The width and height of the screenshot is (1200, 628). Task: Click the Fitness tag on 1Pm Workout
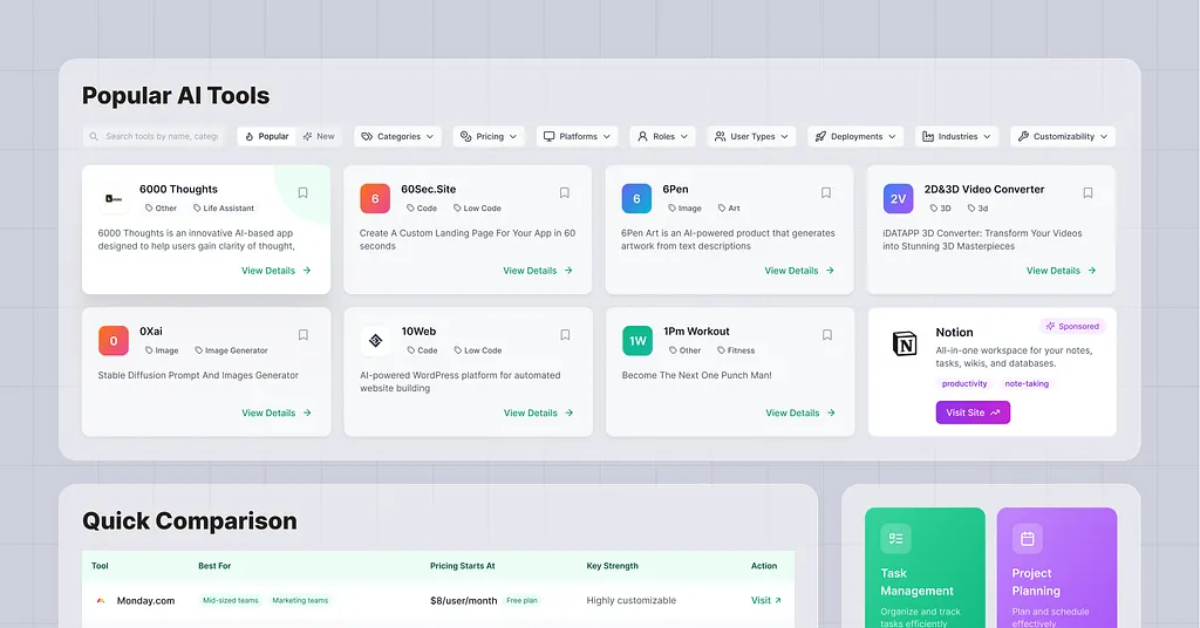click(736, 350)
